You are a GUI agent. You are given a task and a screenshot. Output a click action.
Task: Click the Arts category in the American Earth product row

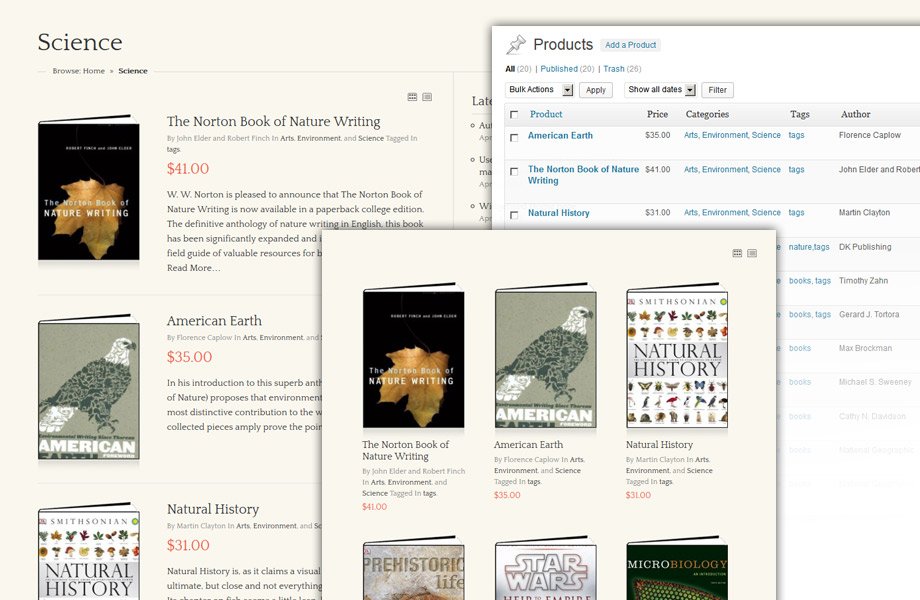(691, 135)
